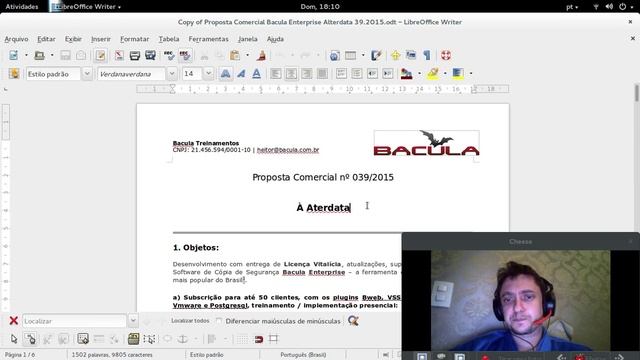The height and width of the screenshot is (360, 640).
Task: Open the Ferramentas menu
Action: point(208,39)
